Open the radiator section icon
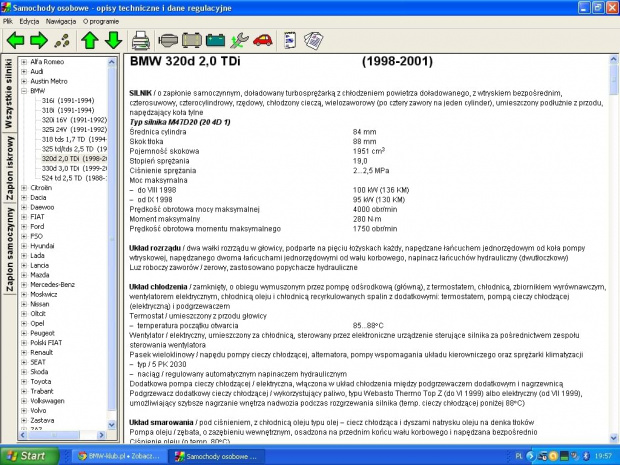 coord(192,40)
